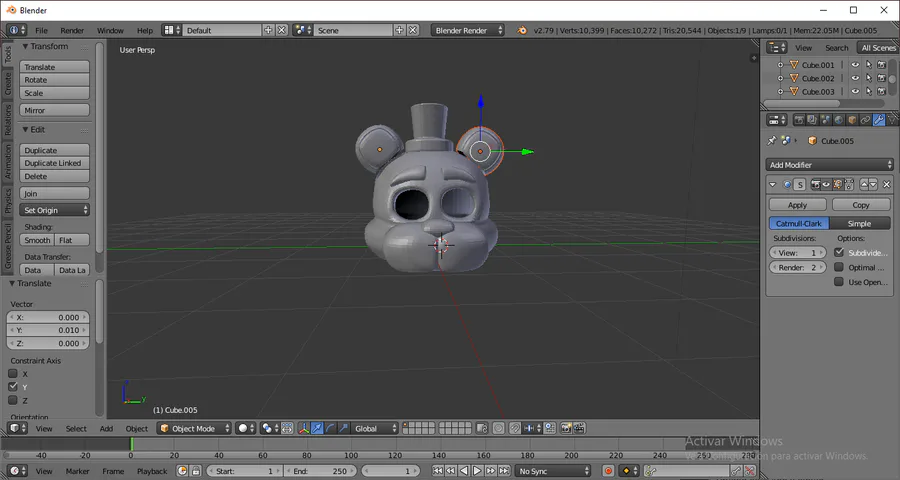Viewport: 900px width, 480px height.
Task: Open the Object Mode dropdown
Action: click(194, 428)
